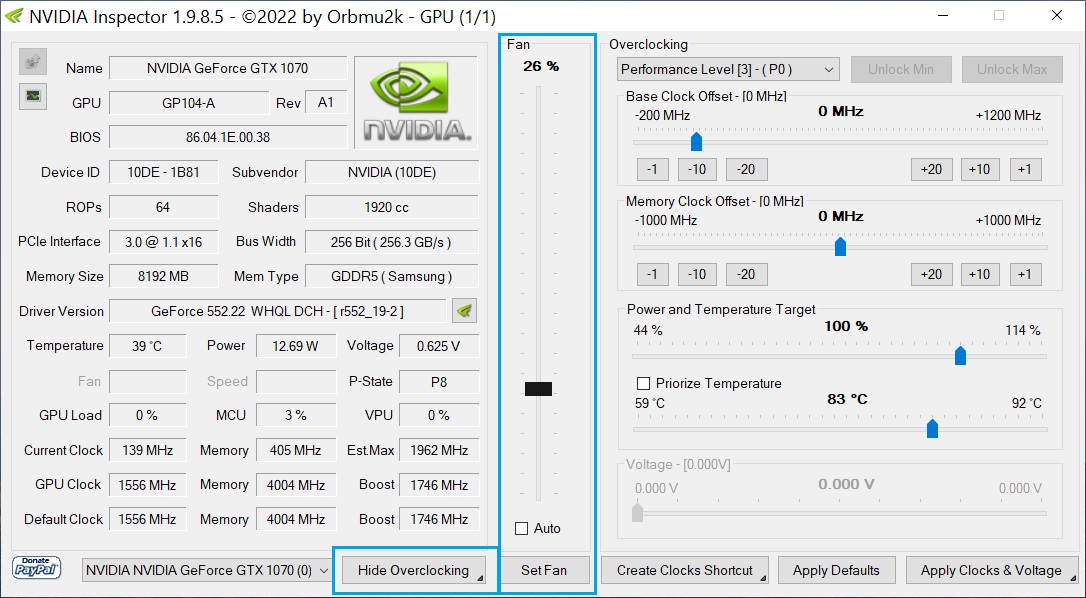Click the Power Target slider handle
The height and width of the screenshot is (598, 1086).
(960, 355)
